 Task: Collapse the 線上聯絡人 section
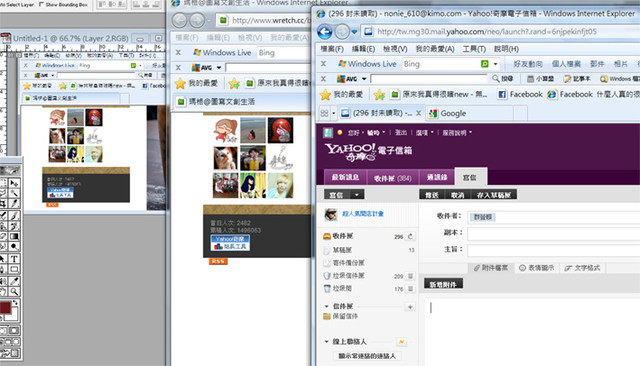(327, 342)
